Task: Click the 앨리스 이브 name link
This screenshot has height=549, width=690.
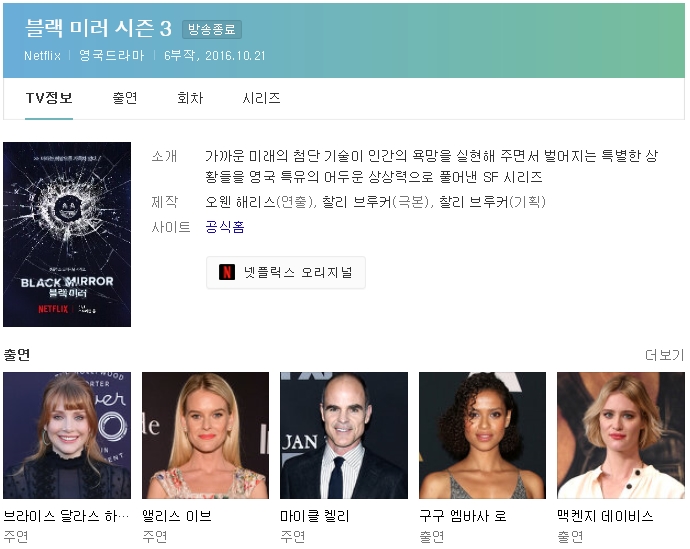Action: 177,516
